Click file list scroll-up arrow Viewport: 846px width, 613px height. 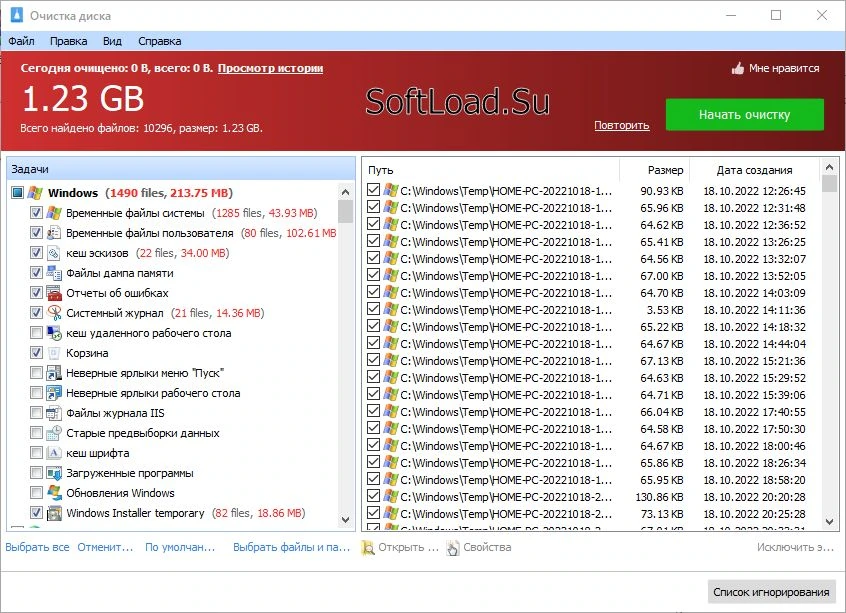[x=830, y=168]
